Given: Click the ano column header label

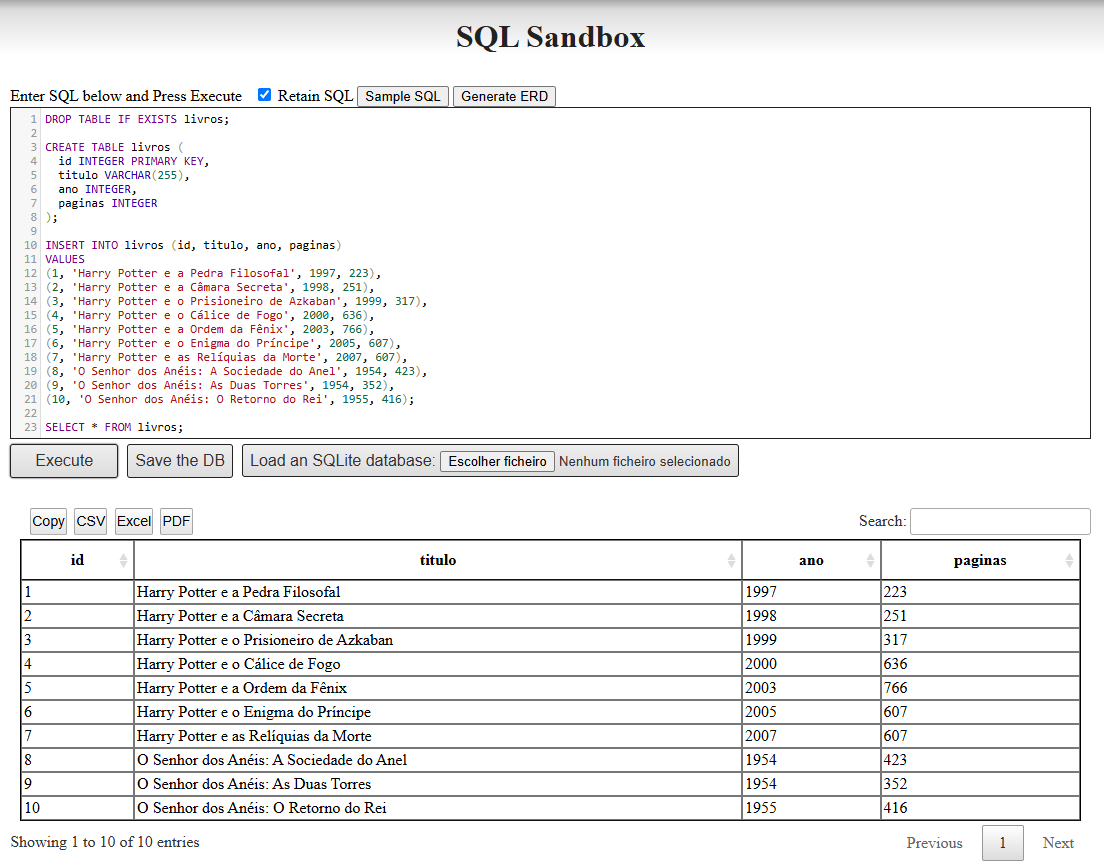Looking at the screenshot, I should (x=811, y=561).
